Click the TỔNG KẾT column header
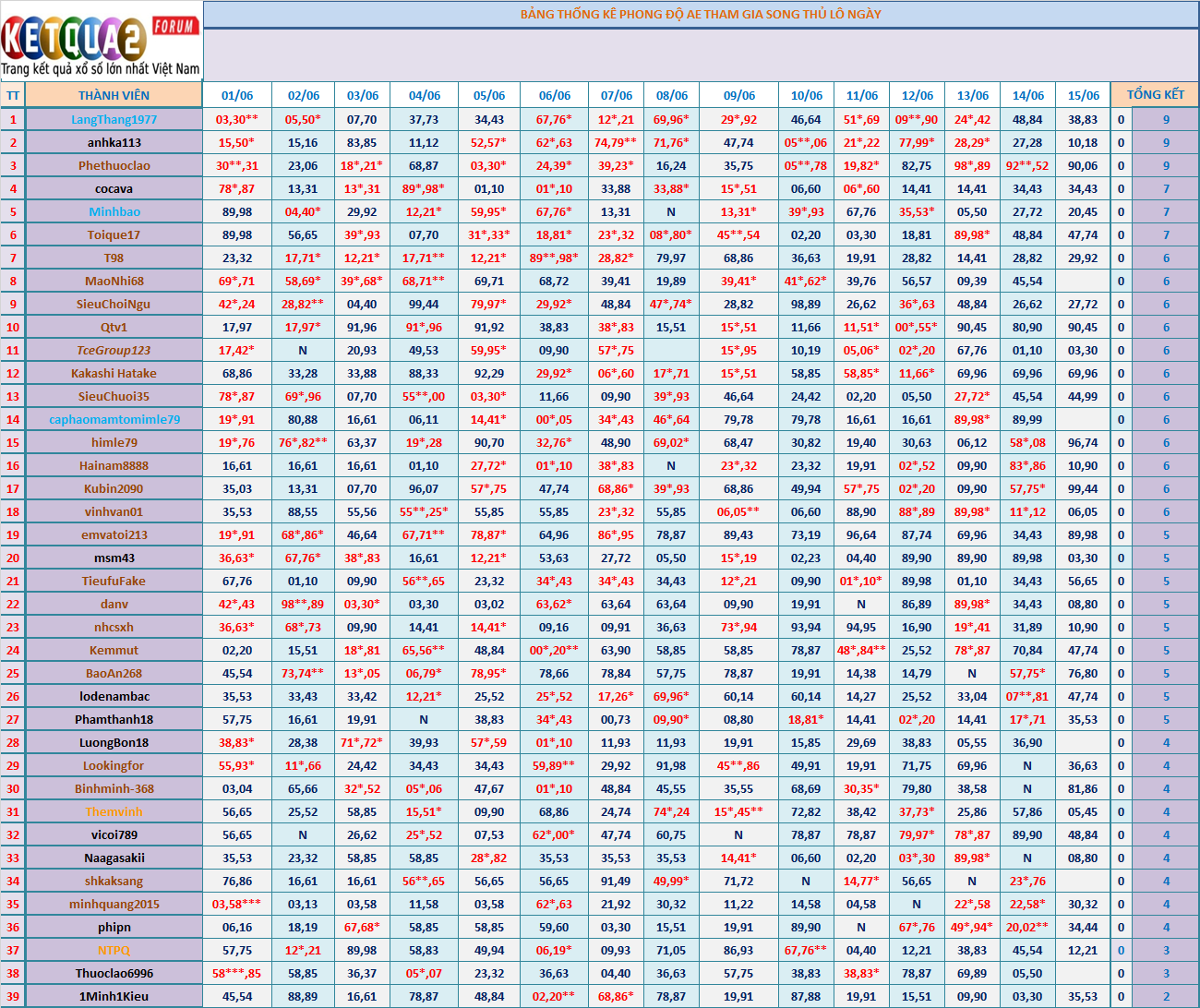Viewport: 1200px width, 1008px height. click(1155, 95)
